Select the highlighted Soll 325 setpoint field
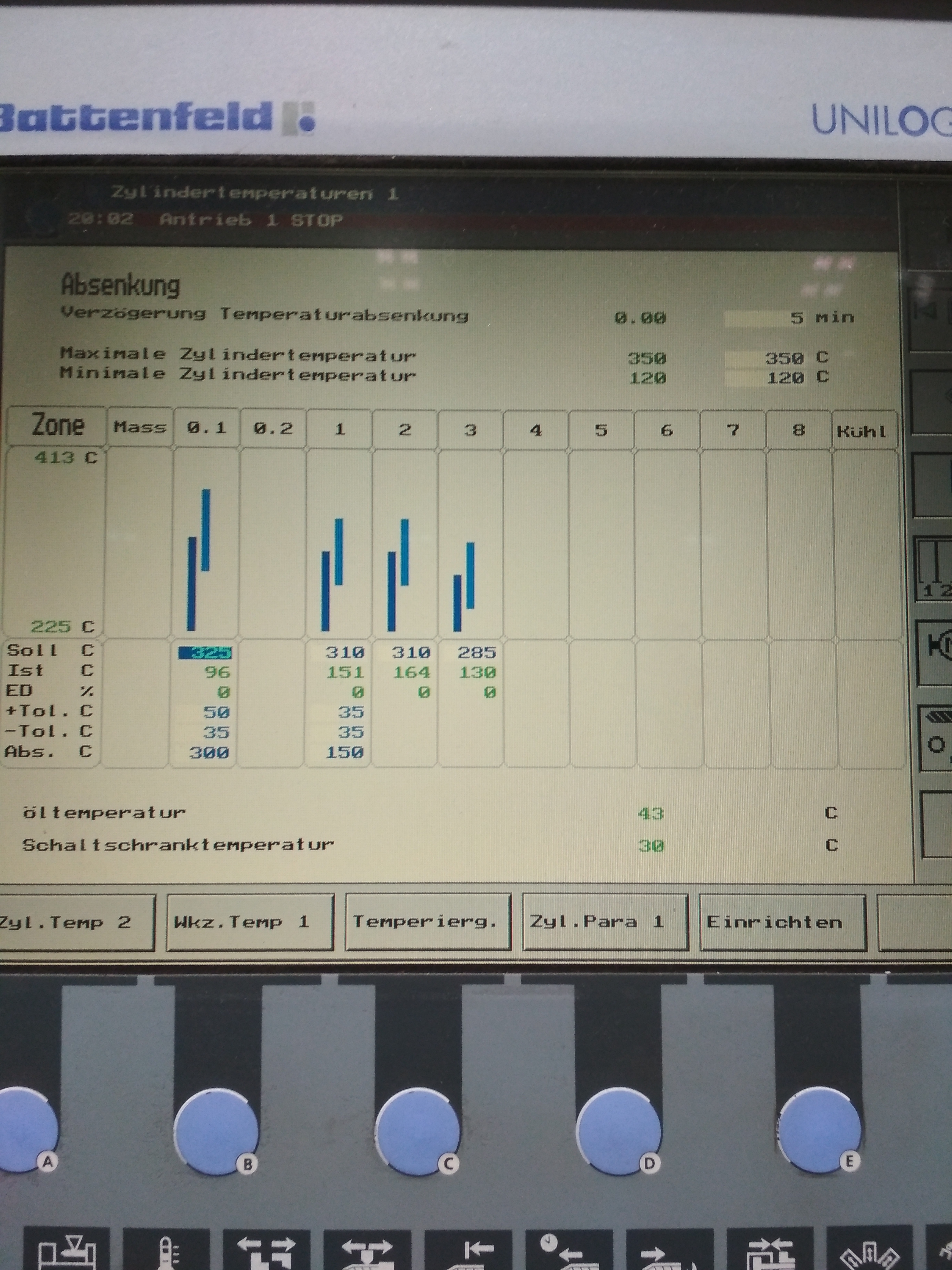The width and height of the screenshot is (952, 1270). (x=205, y=653)
